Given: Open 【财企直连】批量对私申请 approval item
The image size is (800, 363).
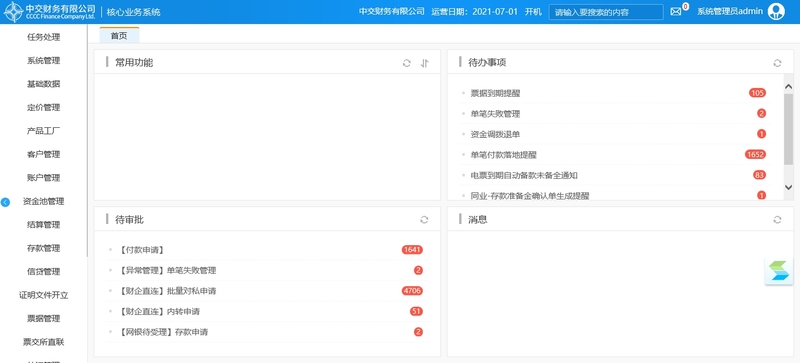Looking at the screenshot, I should click(x=167, y=291).
